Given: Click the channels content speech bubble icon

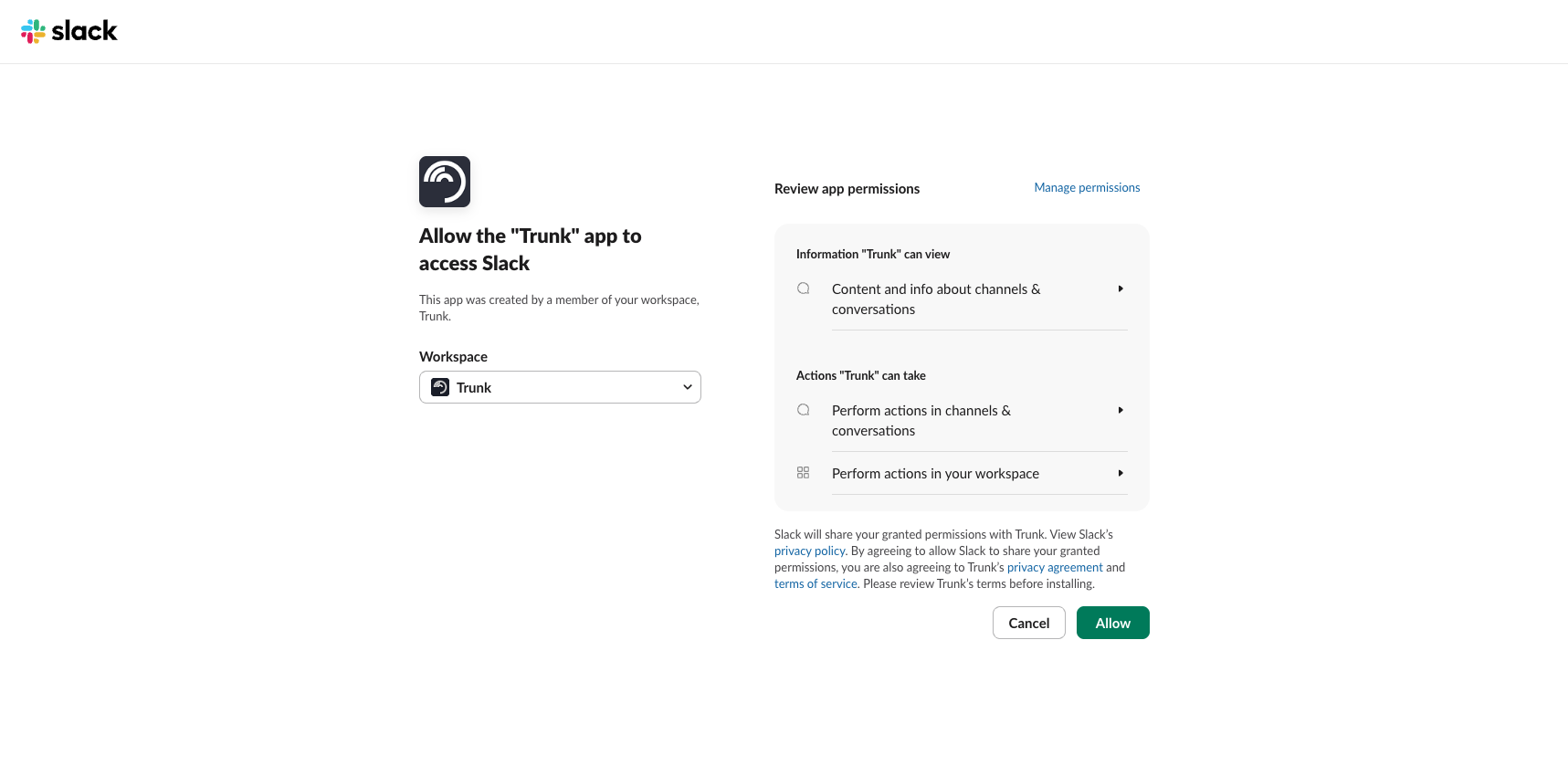Looking at the screenshot, I should pos(804,289).
